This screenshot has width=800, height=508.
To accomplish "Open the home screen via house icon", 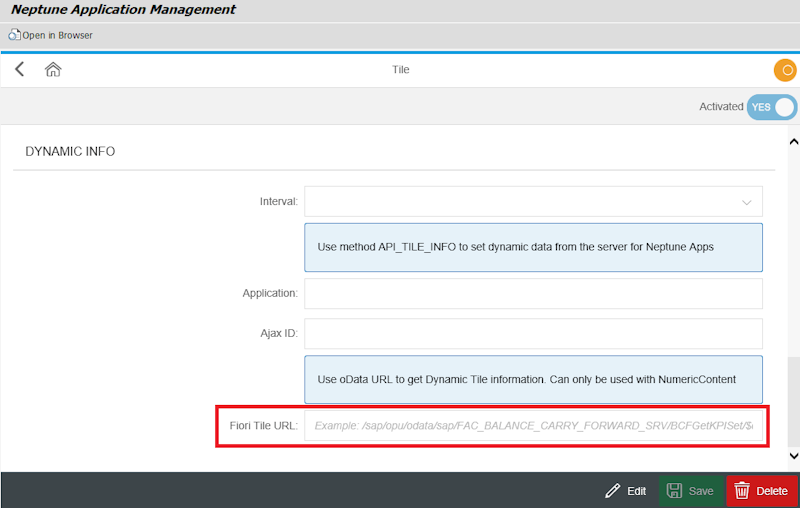I will click(53, 69).
